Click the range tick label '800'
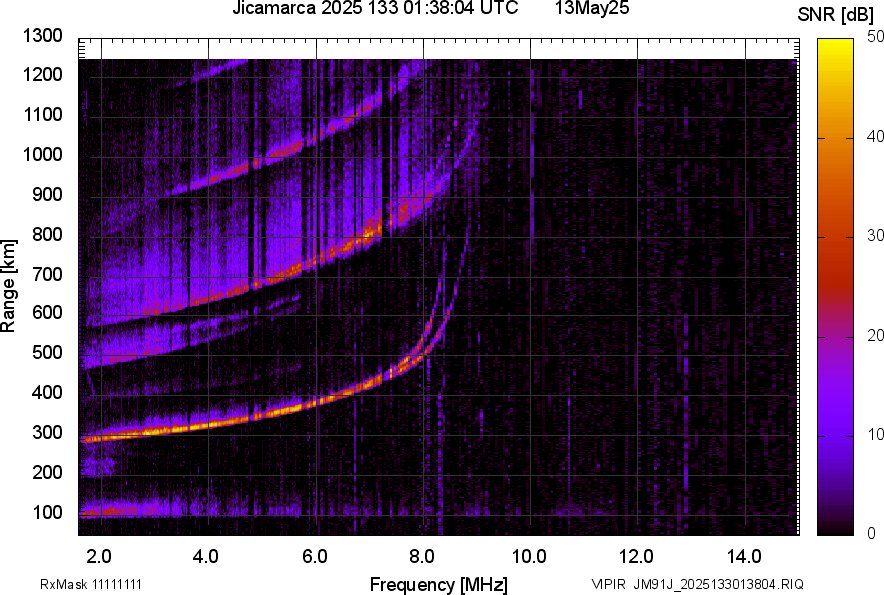 click(x=47, y=234)
